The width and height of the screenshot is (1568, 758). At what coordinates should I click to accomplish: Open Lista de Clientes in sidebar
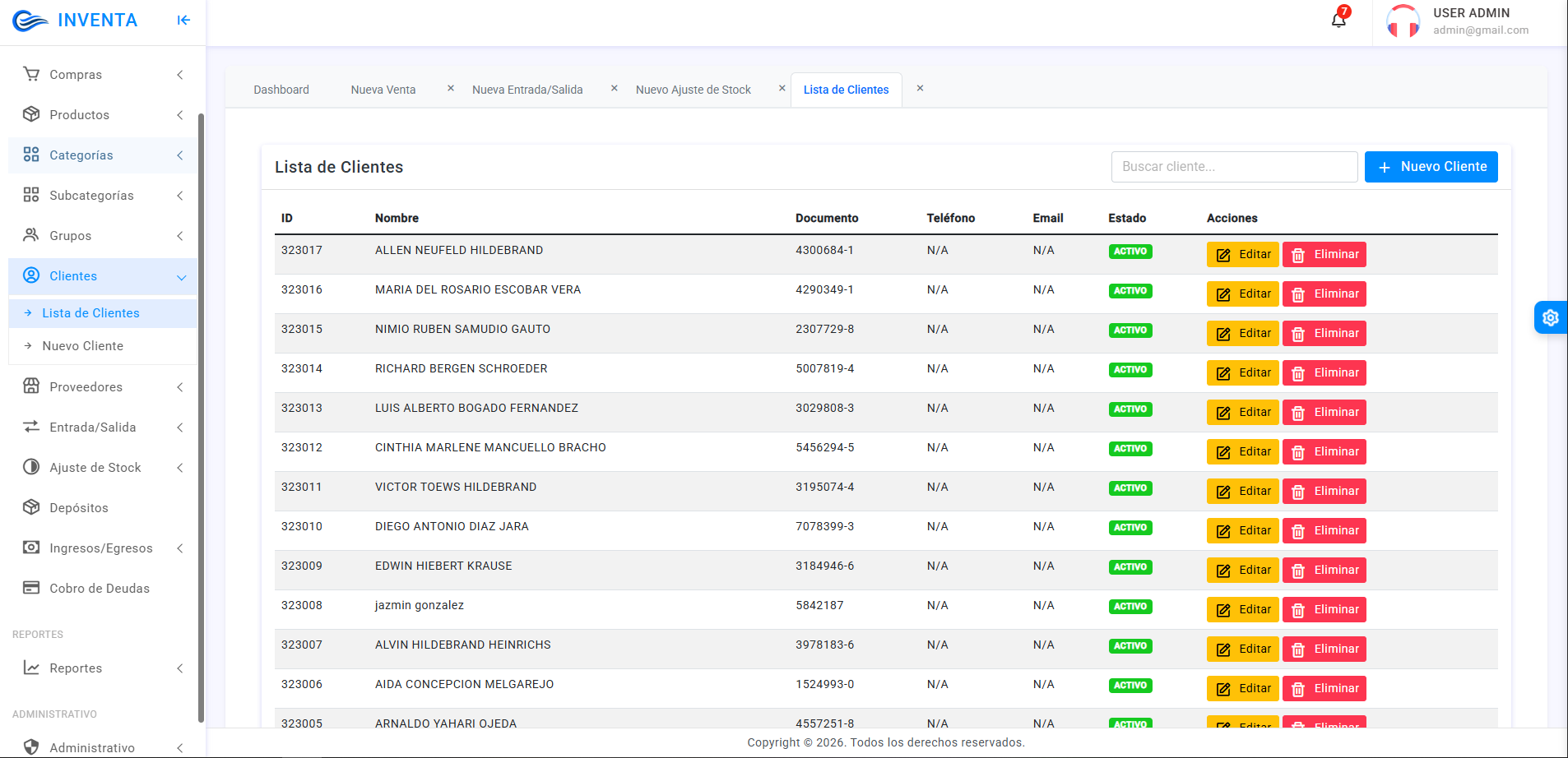click(x=103, y=313)
